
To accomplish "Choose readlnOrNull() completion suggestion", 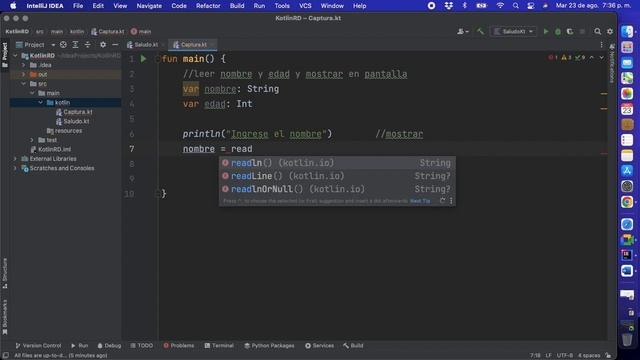I will [337, 189].
